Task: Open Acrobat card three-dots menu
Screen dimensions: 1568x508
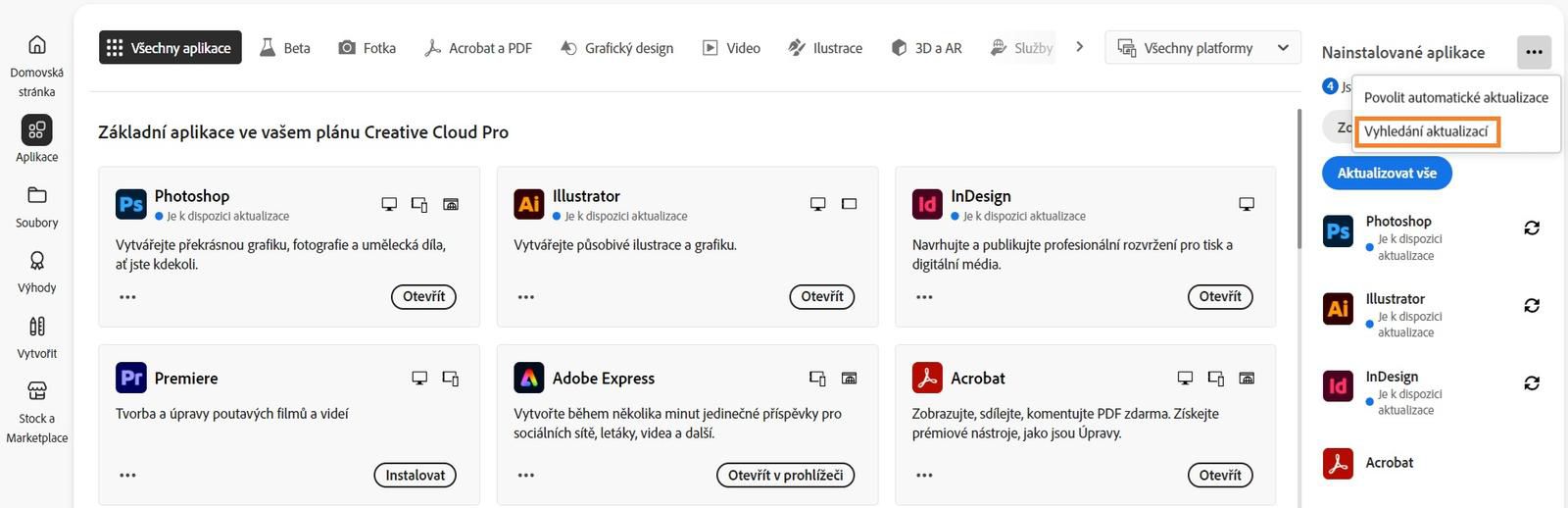Action: [924, 476]
